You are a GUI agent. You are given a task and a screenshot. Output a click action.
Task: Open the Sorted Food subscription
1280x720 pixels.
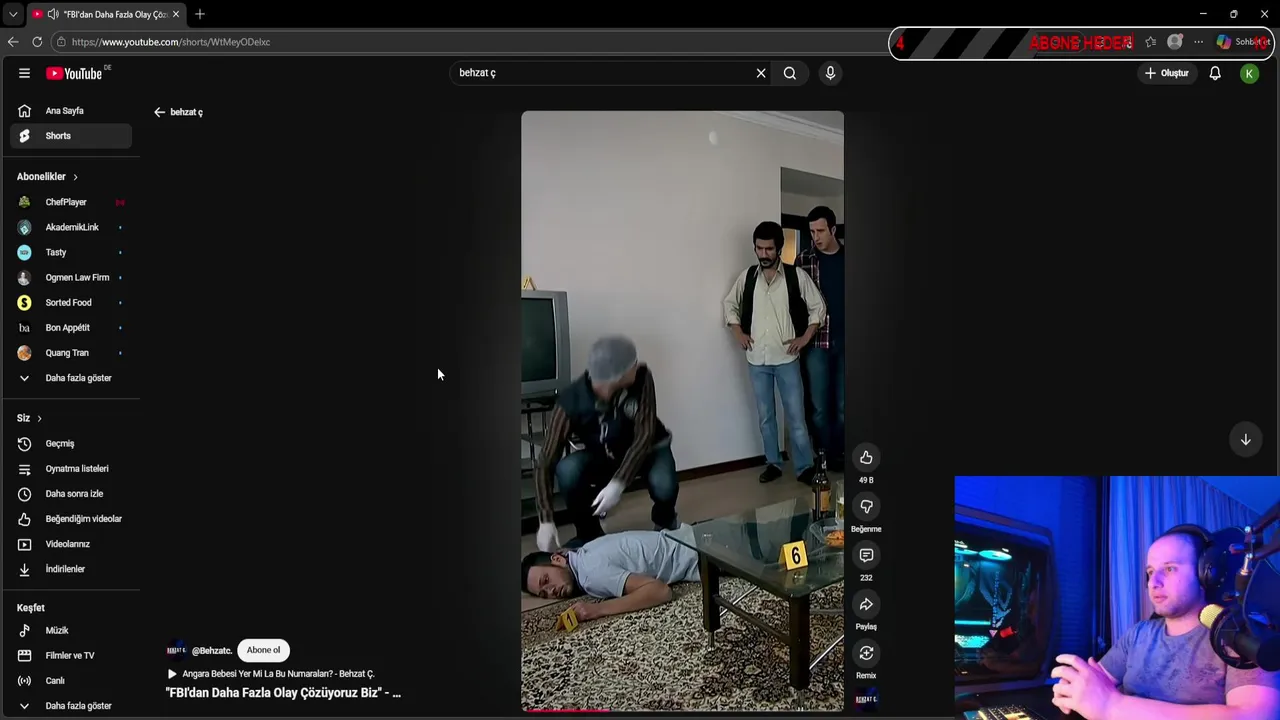[70, 302]
